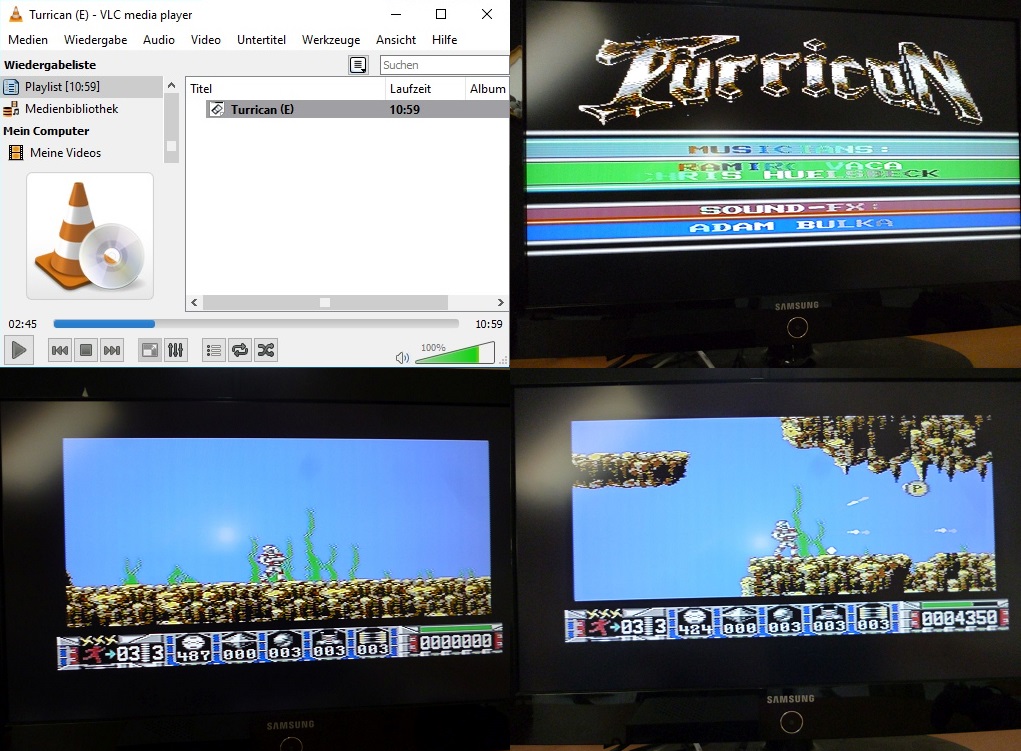
Task: Open extended settings equalizer icon
Action: pyautogui.click(x=176, y=350)
